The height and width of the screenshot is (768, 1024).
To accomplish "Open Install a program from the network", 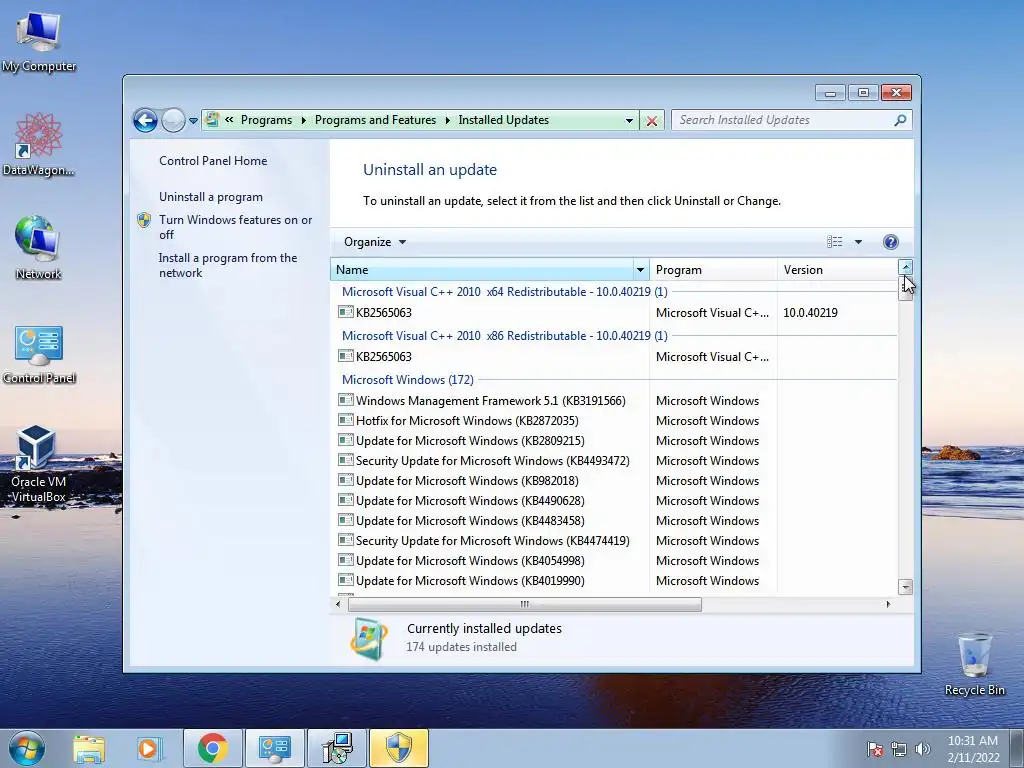I will coord(228,265).
